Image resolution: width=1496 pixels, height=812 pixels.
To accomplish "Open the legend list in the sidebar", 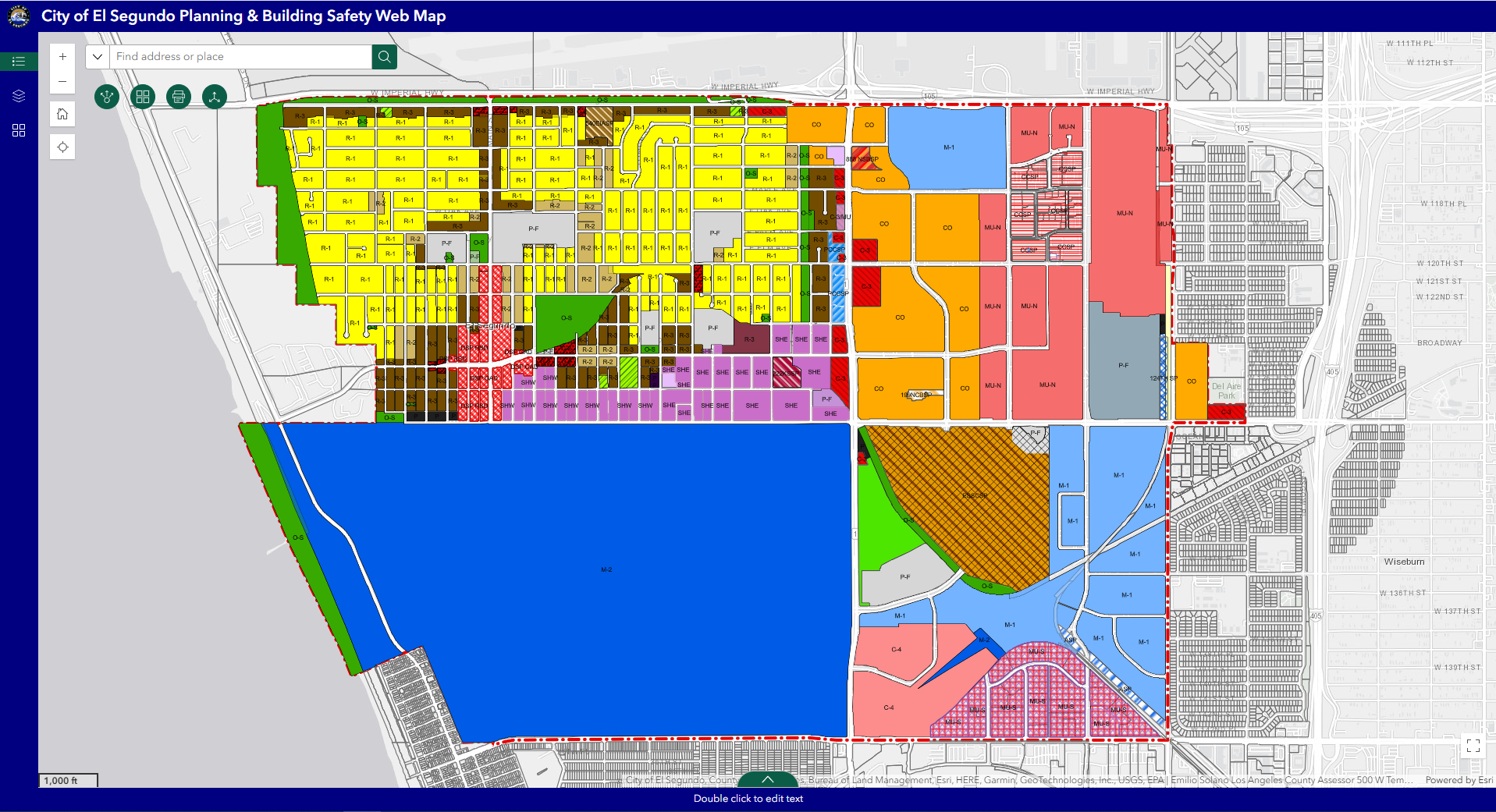I will click(x=19, y=62).
